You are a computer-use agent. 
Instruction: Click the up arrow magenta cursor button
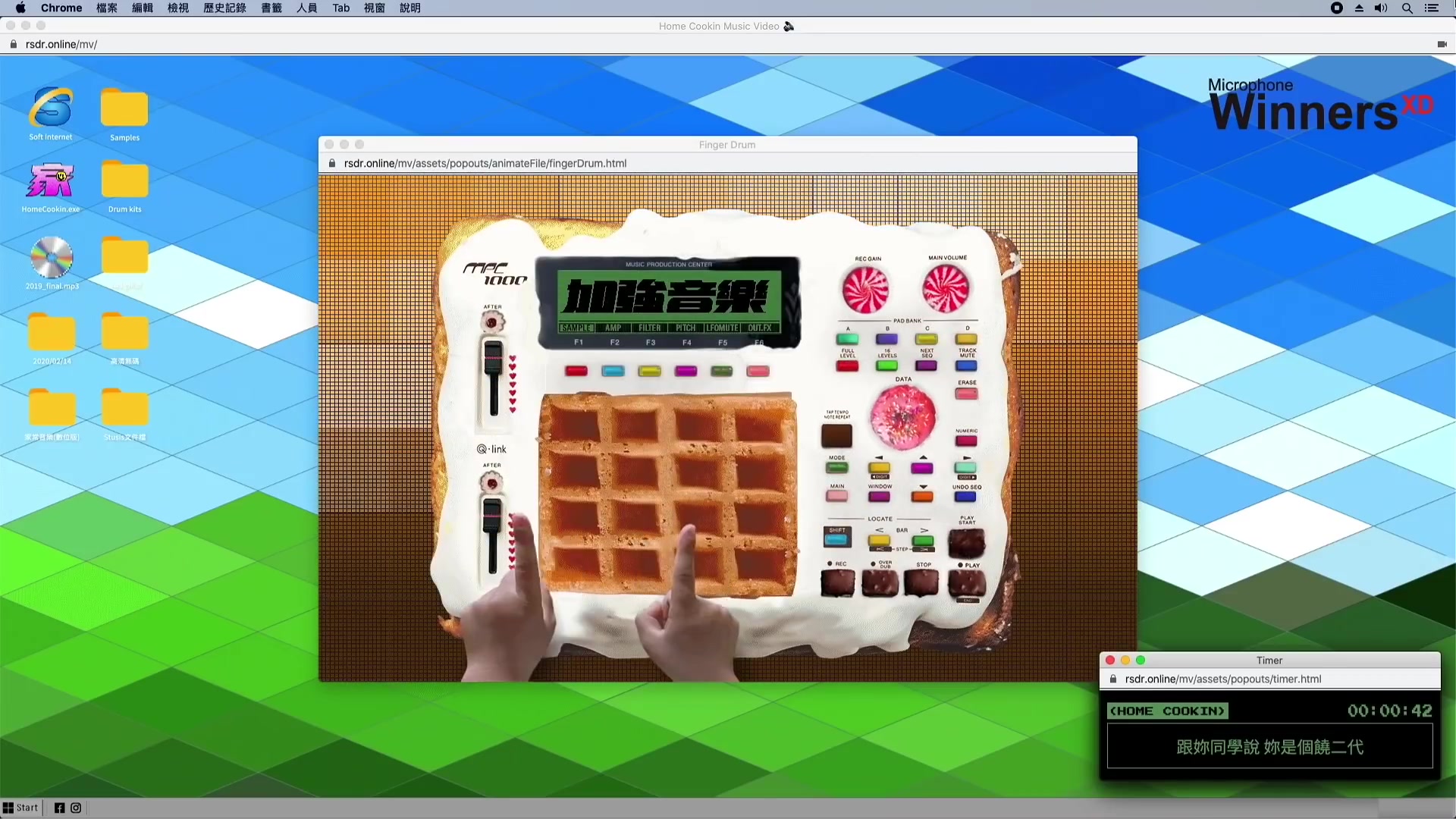(x=922, y=469)
